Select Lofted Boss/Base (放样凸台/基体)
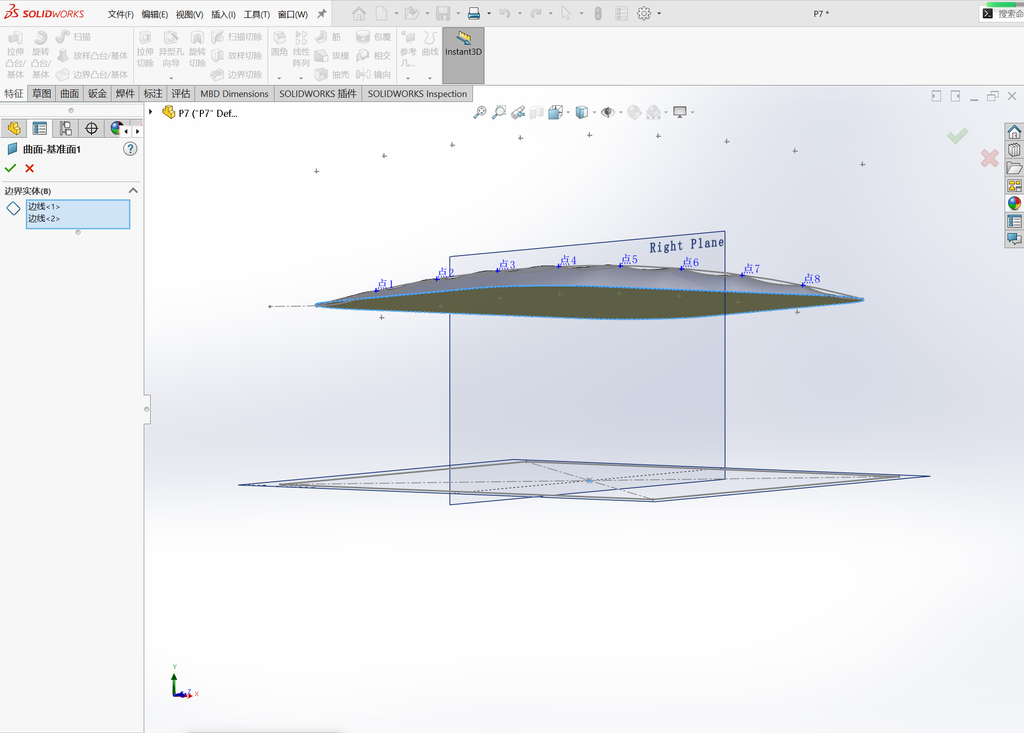This screenshot has height=733, width=1024. pos(92,56)
